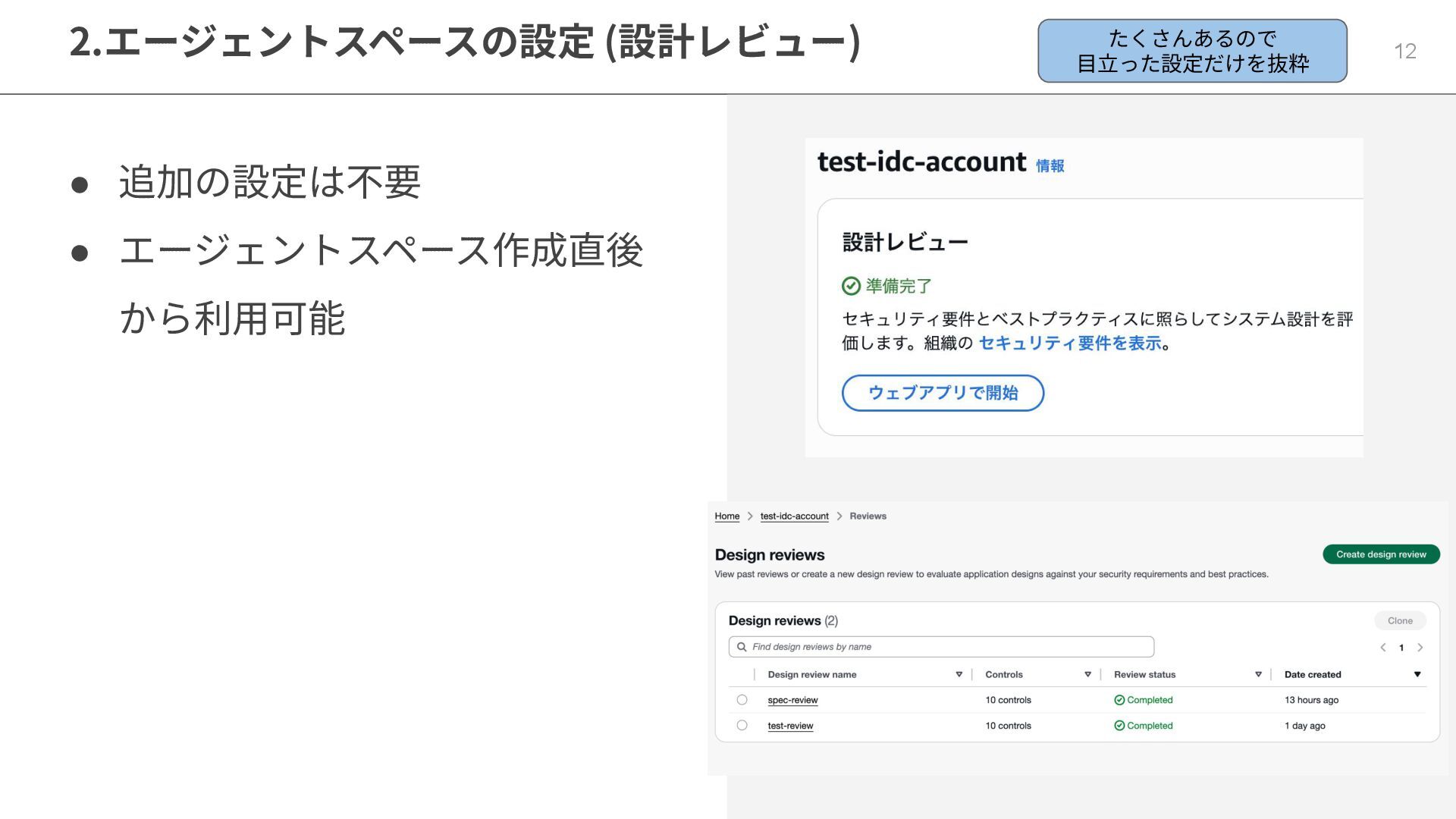Click the Create design review button

pos(1381,554)
